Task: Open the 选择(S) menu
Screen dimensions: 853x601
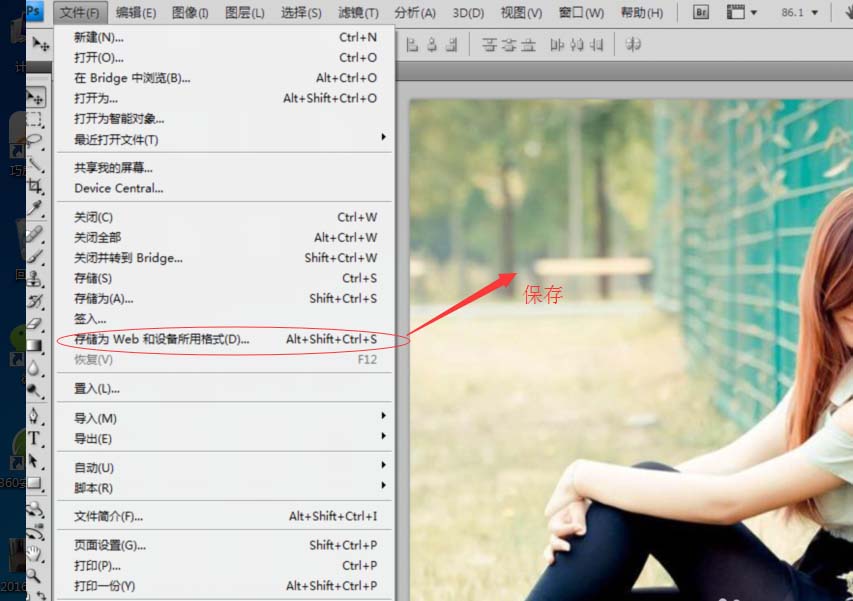Action: (x=301, y=13)
